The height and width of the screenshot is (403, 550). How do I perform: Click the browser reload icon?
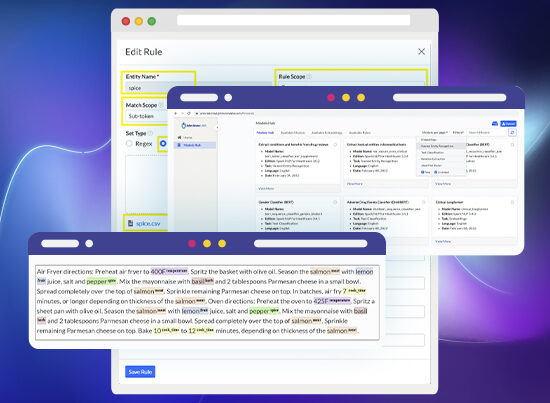(189, 113)
